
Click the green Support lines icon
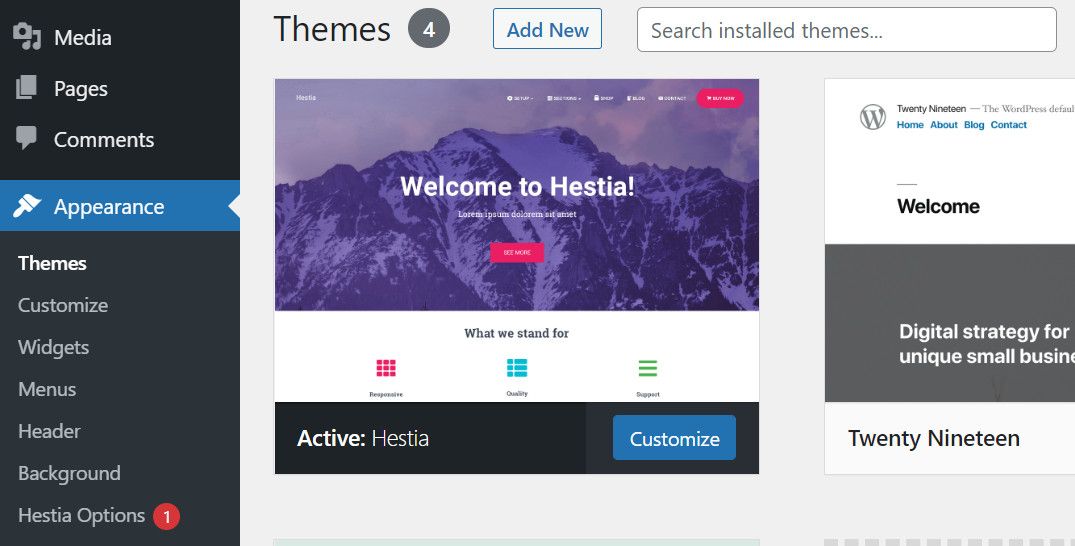tap(648, 368)
